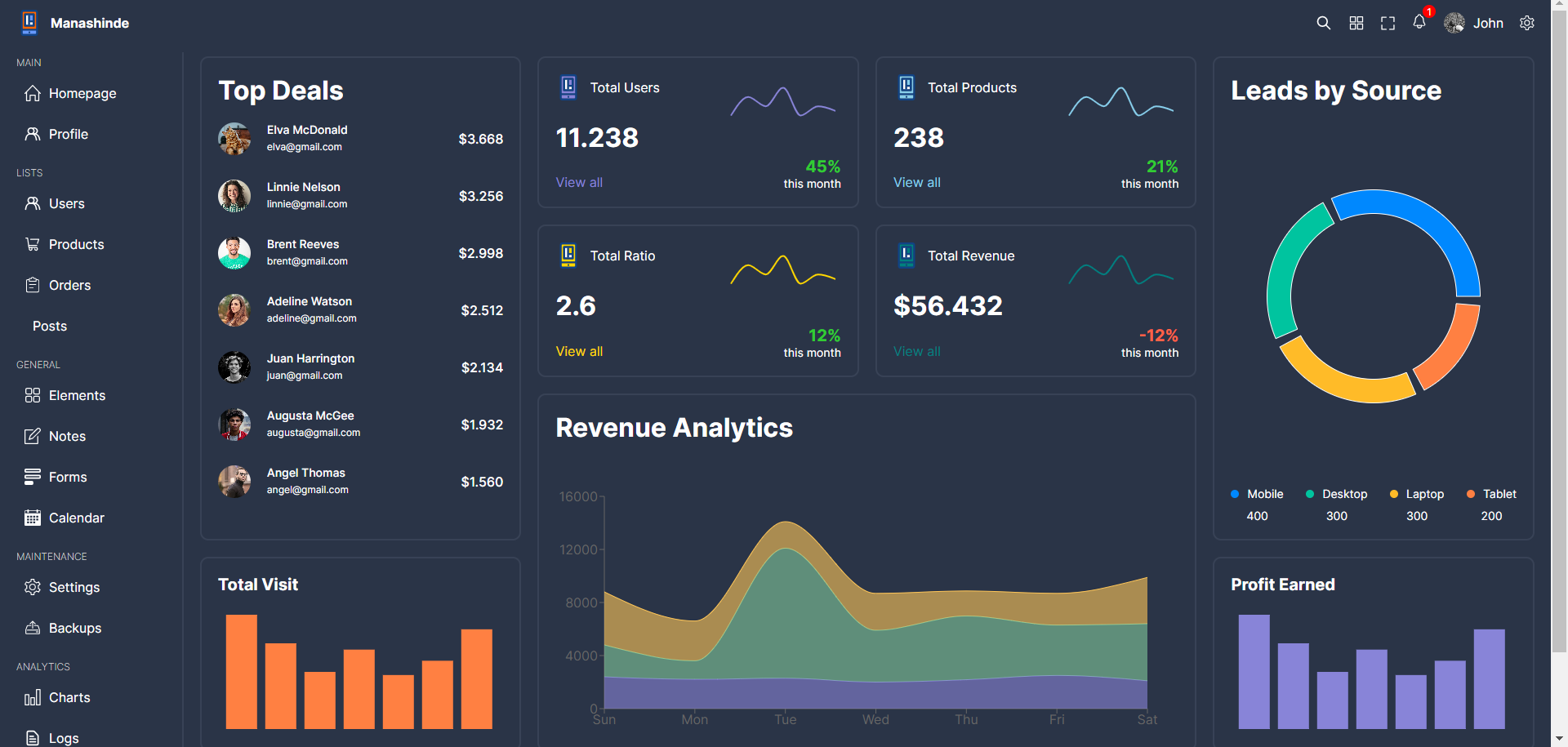
Task: Click the search icon in the top bar
Action: coord(1323,23)
